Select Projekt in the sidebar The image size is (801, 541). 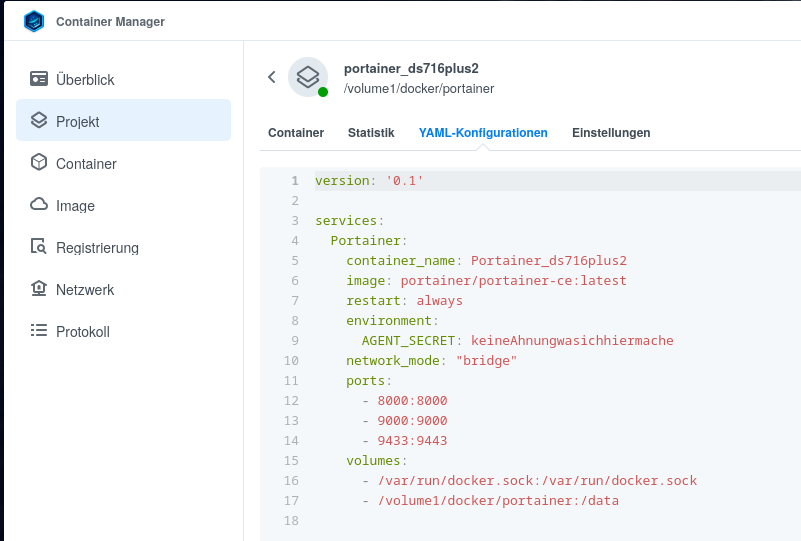[124, 121]
